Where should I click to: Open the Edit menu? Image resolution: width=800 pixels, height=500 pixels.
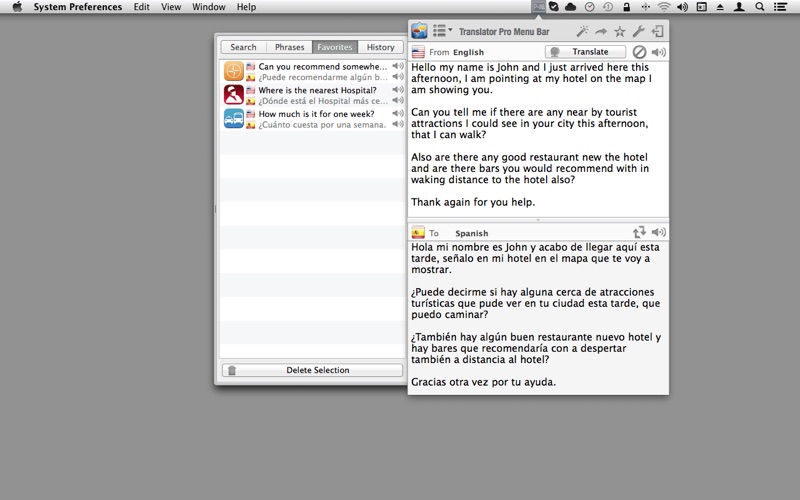141,7
